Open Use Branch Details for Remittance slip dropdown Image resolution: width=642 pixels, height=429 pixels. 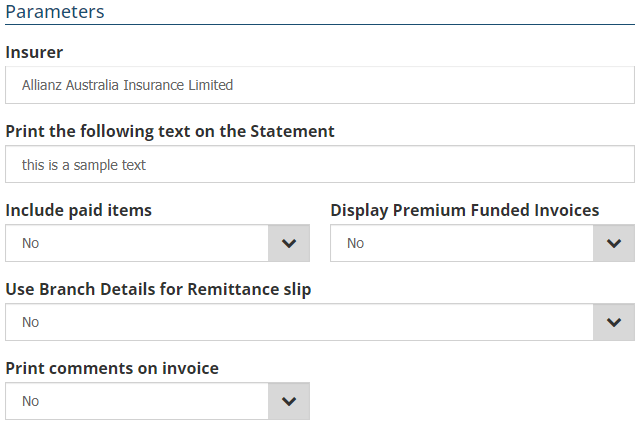(300, 322)
